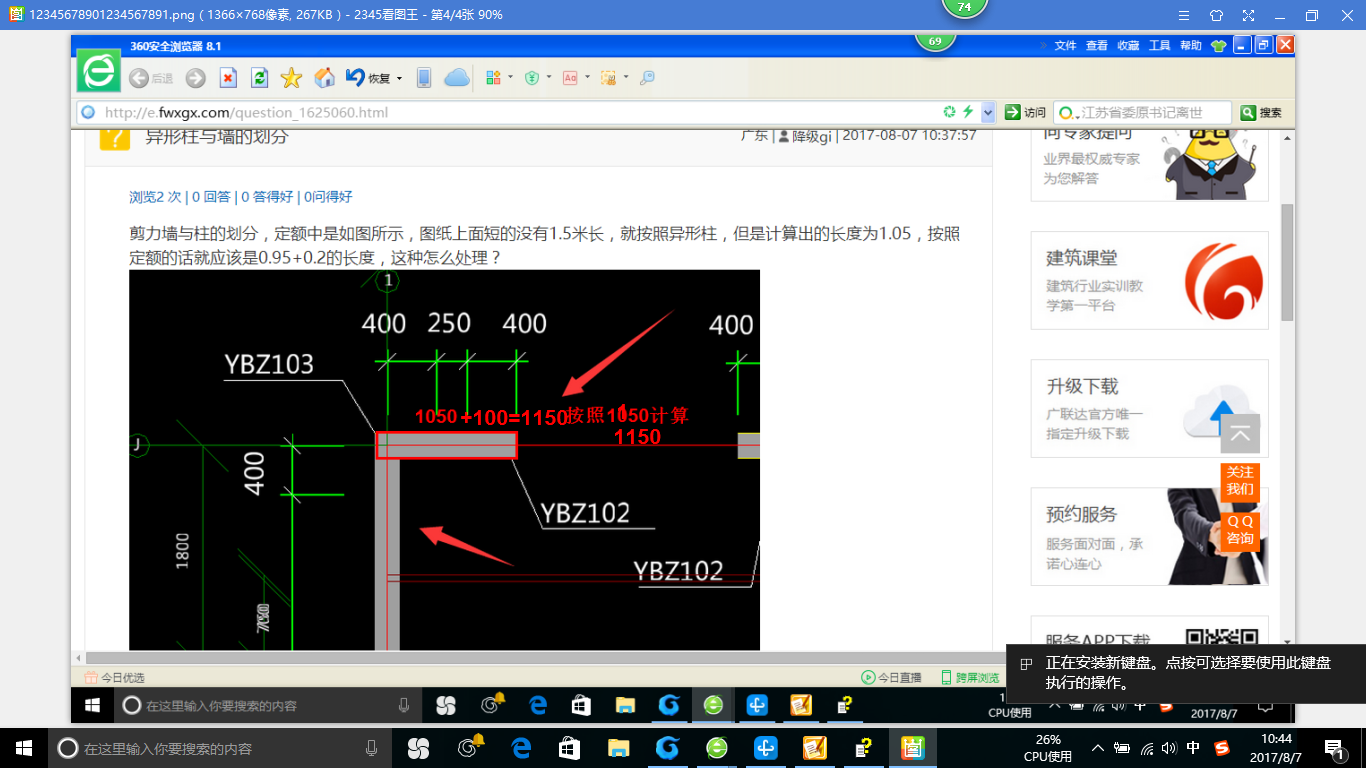Click the screenshot capture toolbar icon

click(608, 78)
